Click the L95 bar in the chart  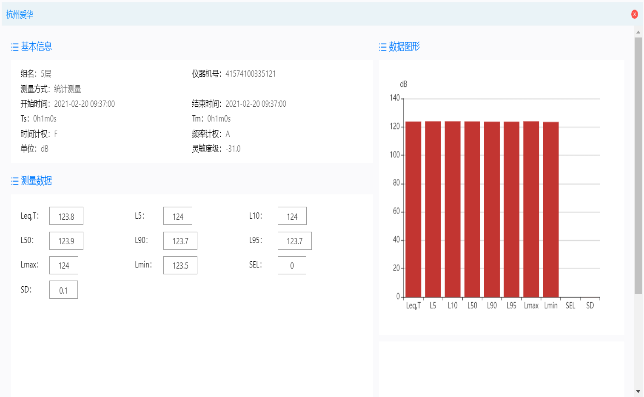pos(512,209)
